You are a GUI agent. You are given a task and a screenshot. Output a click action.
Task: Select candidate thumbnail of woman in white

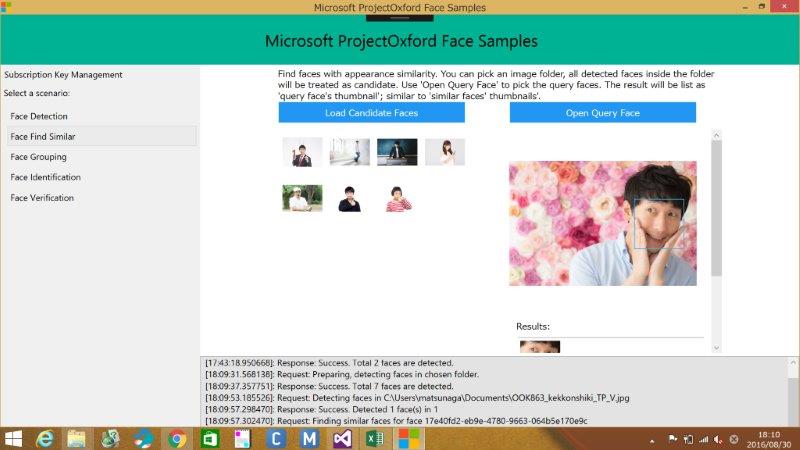click(x=445, y=152)
